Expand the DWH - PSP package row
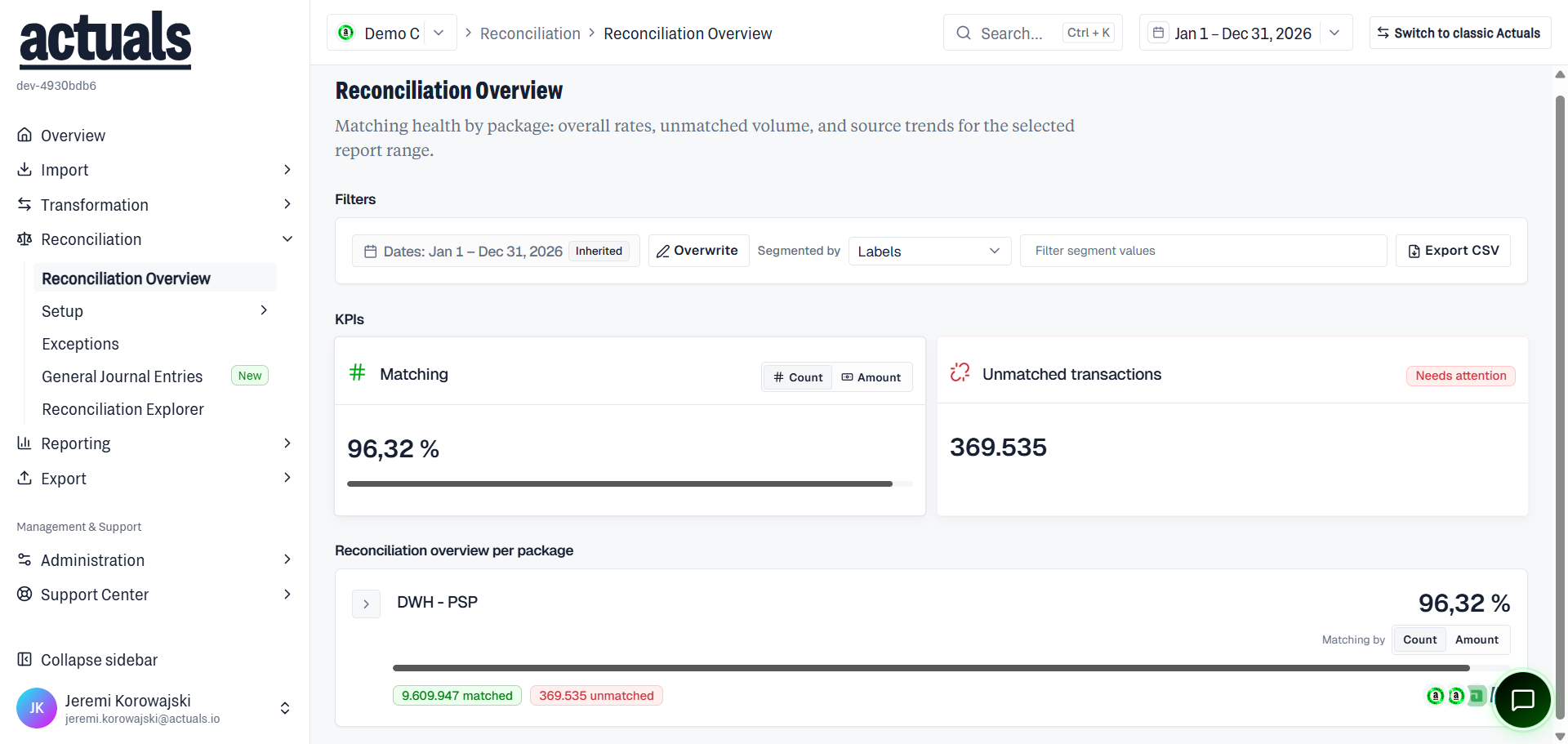Image resolution: width=1568 pixels, height=744 pixels. tap(366, 604)
